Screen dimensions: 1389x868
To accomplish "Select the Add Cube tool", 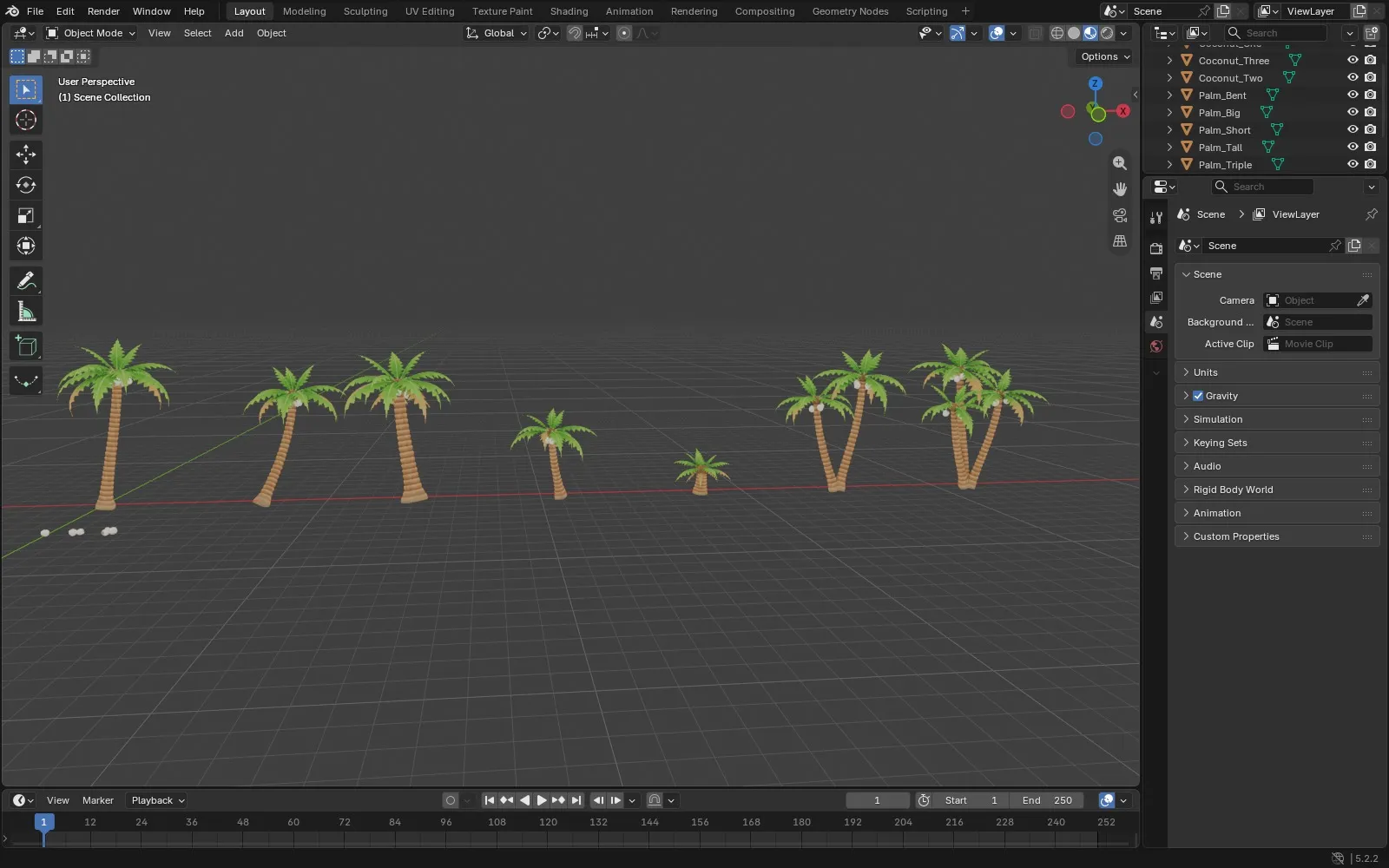I will coord(26,346).
